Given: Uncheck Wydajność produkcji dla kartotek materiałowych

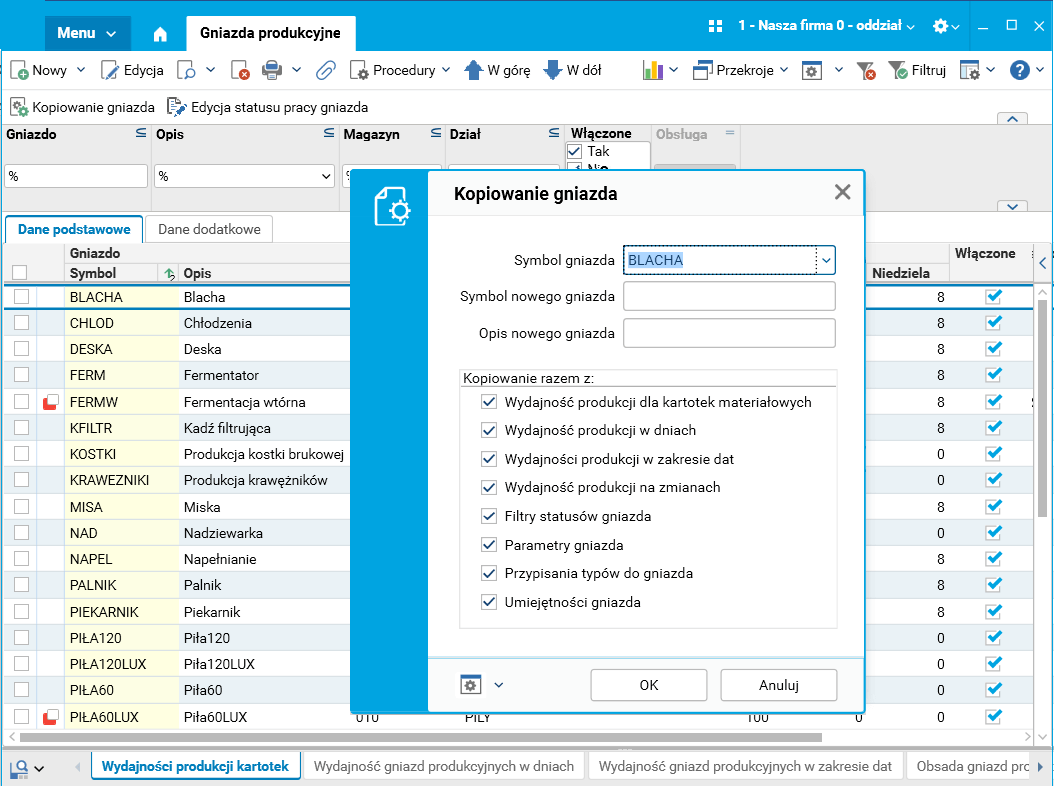Looking at the screenshot, I should [489, 402].
